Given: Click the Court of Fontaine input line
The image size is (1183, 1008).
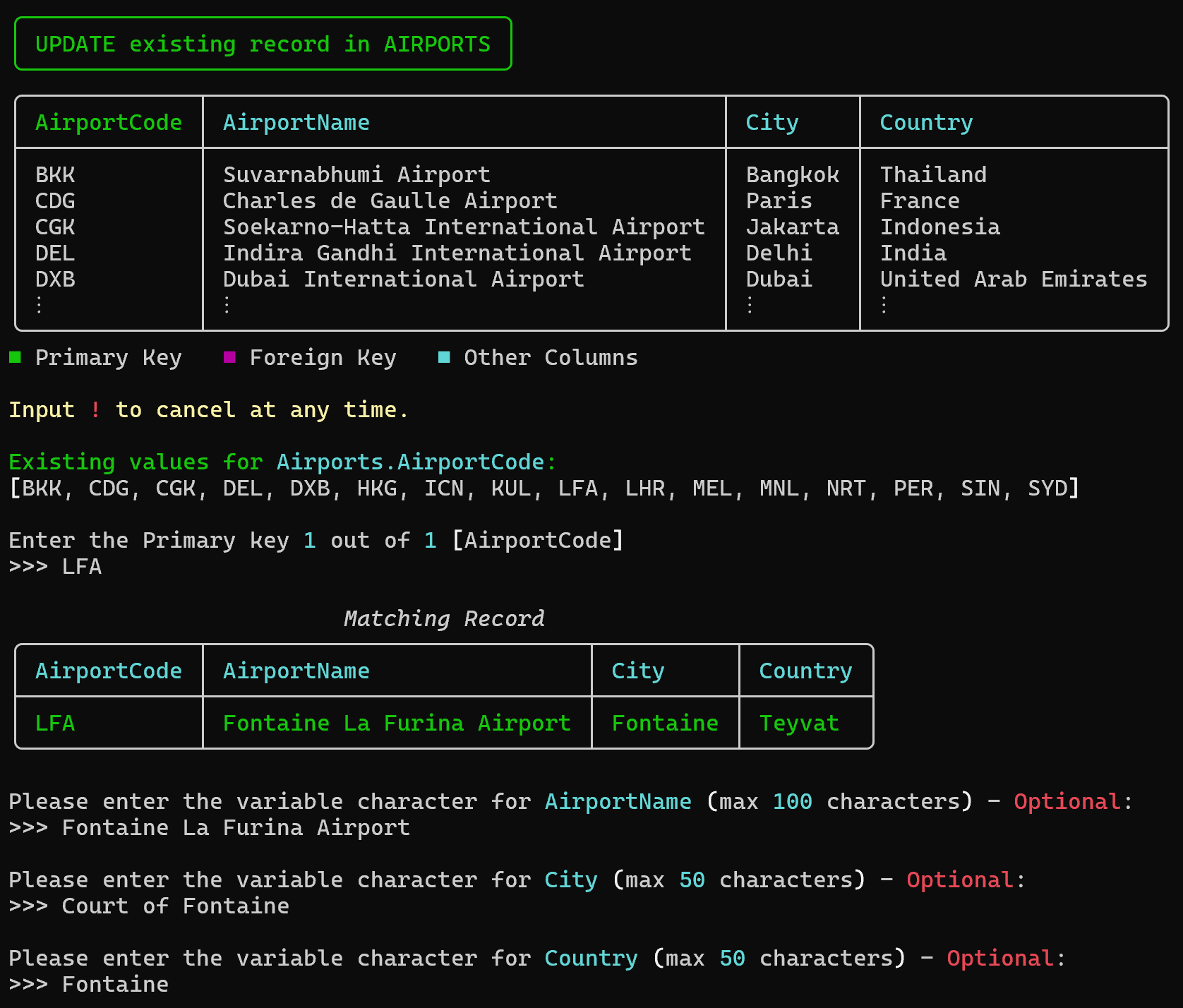Looking at the screenshot, I should (175, 906).
